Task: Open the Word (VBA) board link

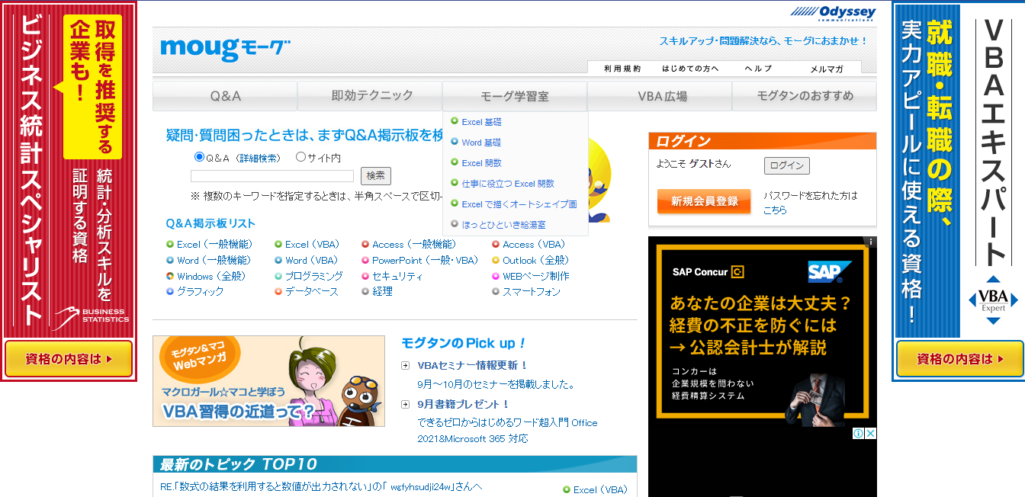Action: (x=311, y=260)
